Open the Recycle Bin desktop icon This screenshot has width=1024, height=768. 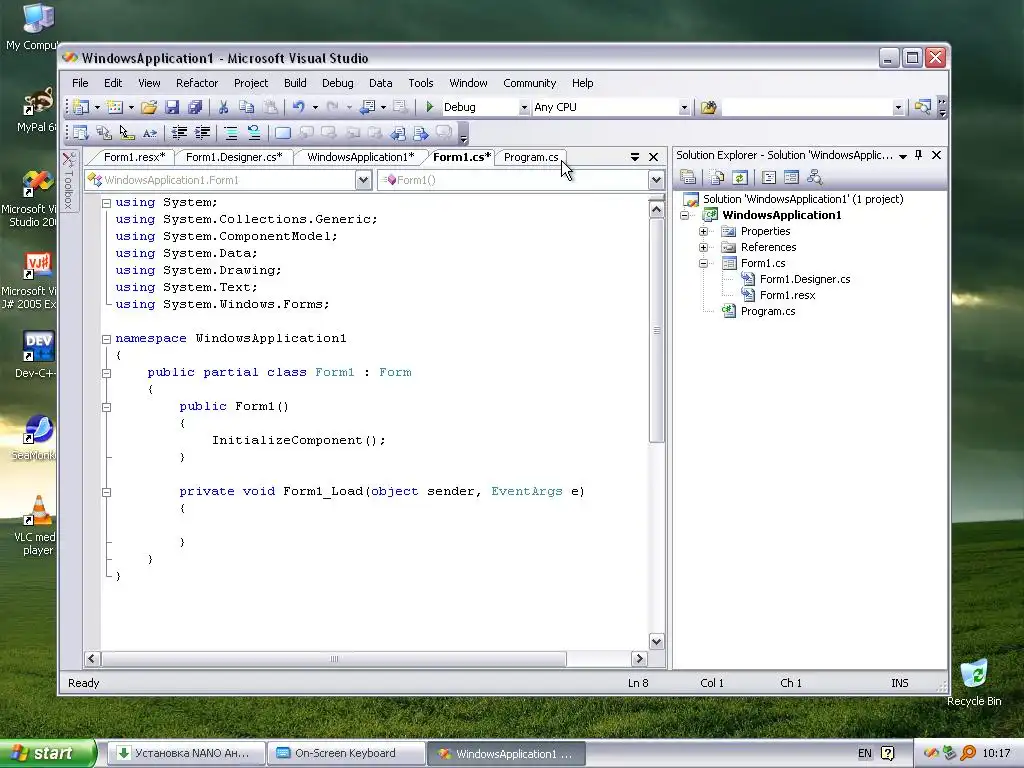[974, 683]
